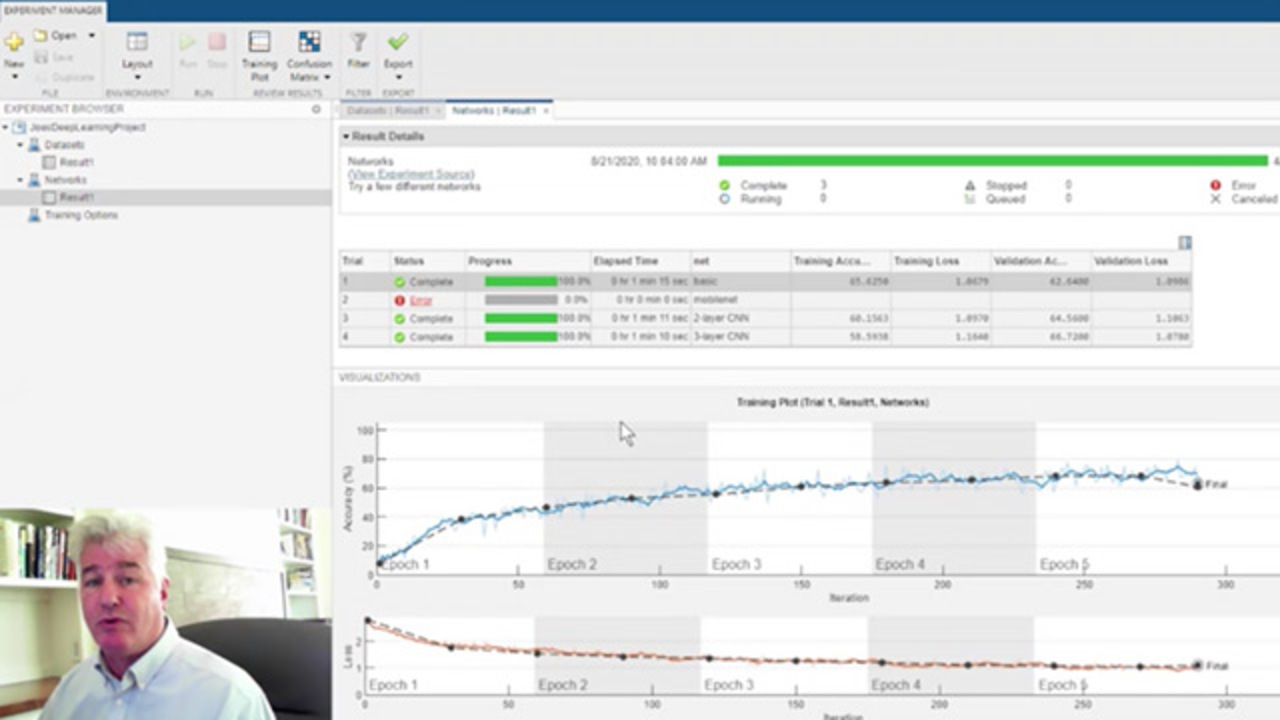
Task: Collapse the Result Details section
Action: (346, 136)
